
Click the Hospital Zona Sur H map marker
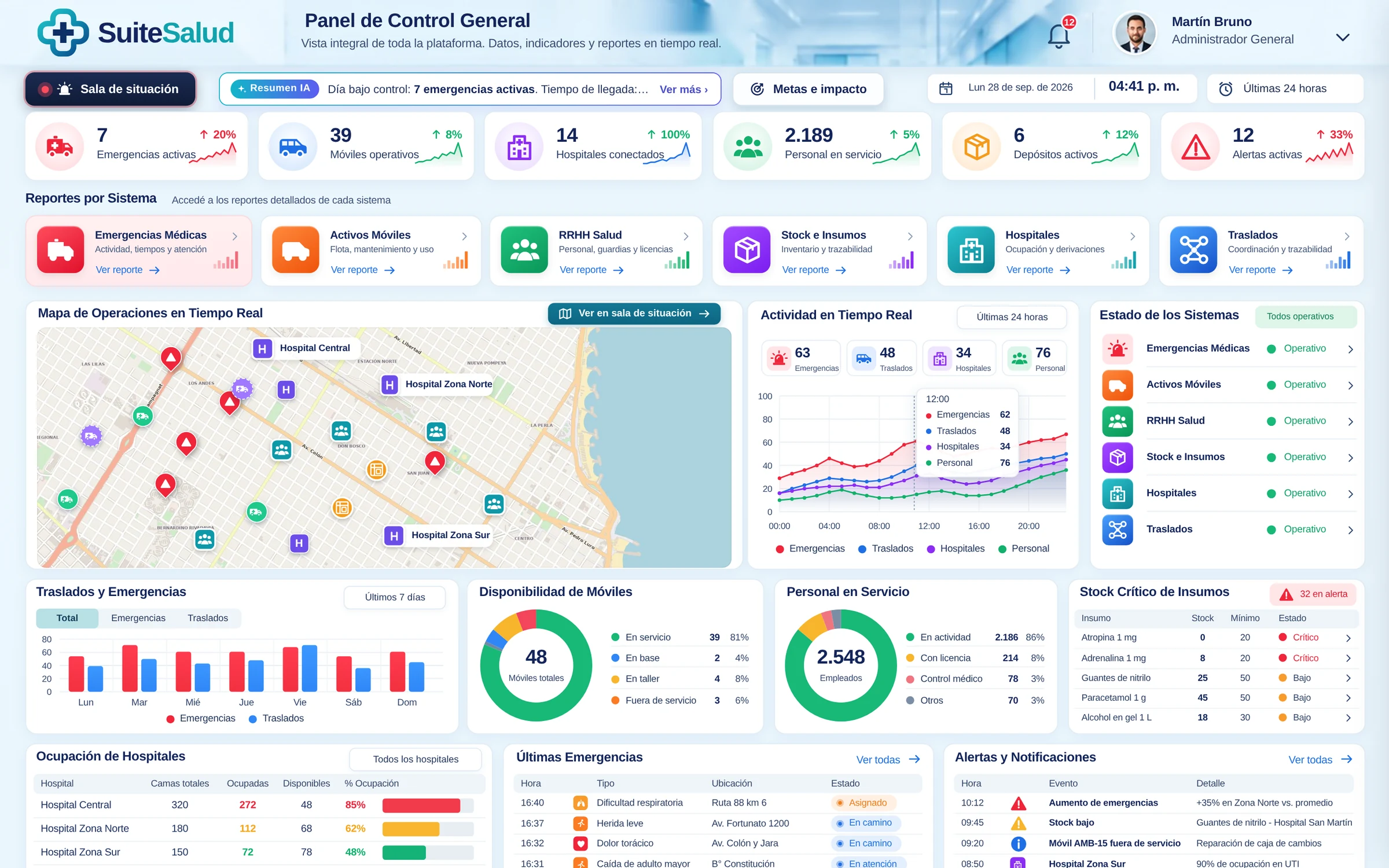coord(394,535)
